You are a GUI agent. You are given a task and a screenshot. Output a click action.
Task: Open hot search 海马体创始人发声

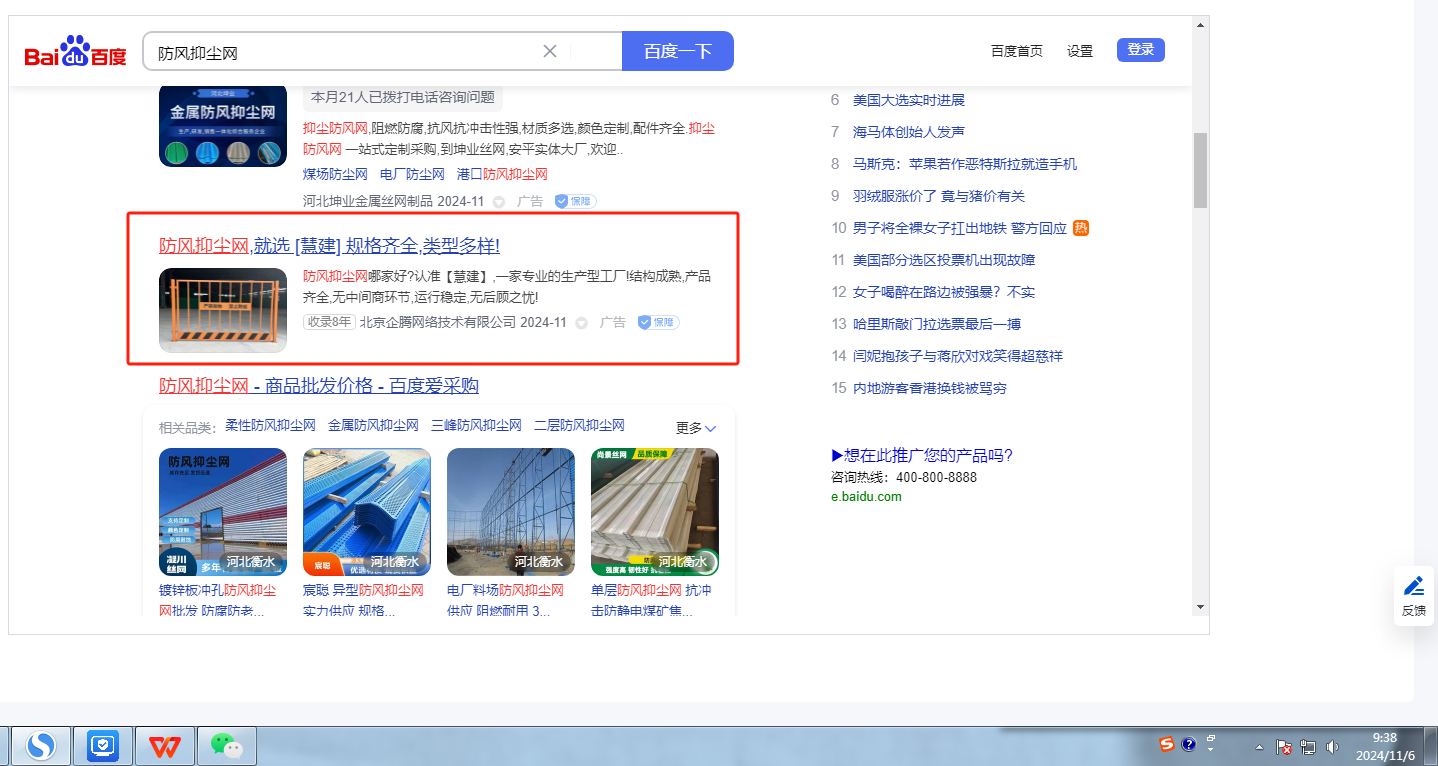tap(909, 132)
